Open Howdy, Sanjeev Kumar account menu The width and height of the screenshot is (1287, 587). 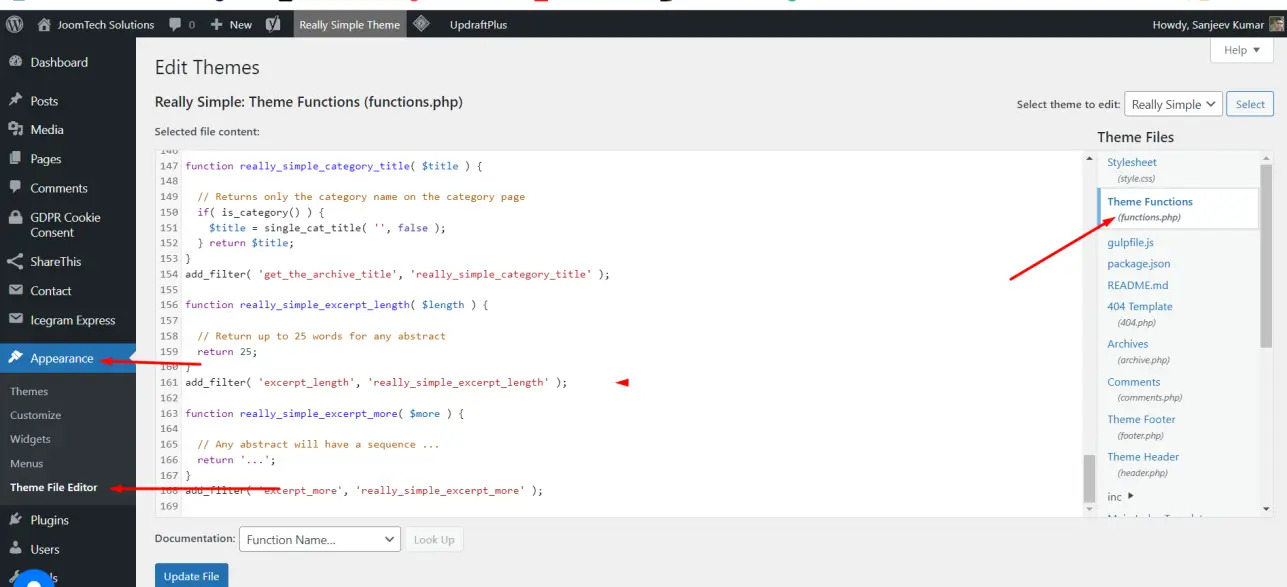coord(1217,24)
